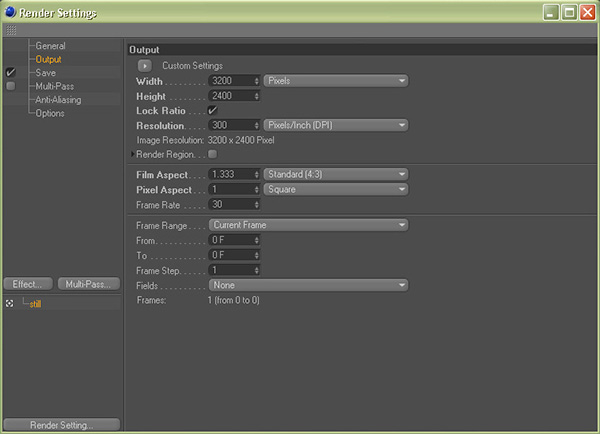Click the Cinema 4D title bar icon
This screenshot has width=600, height=434.
(10, 12)
